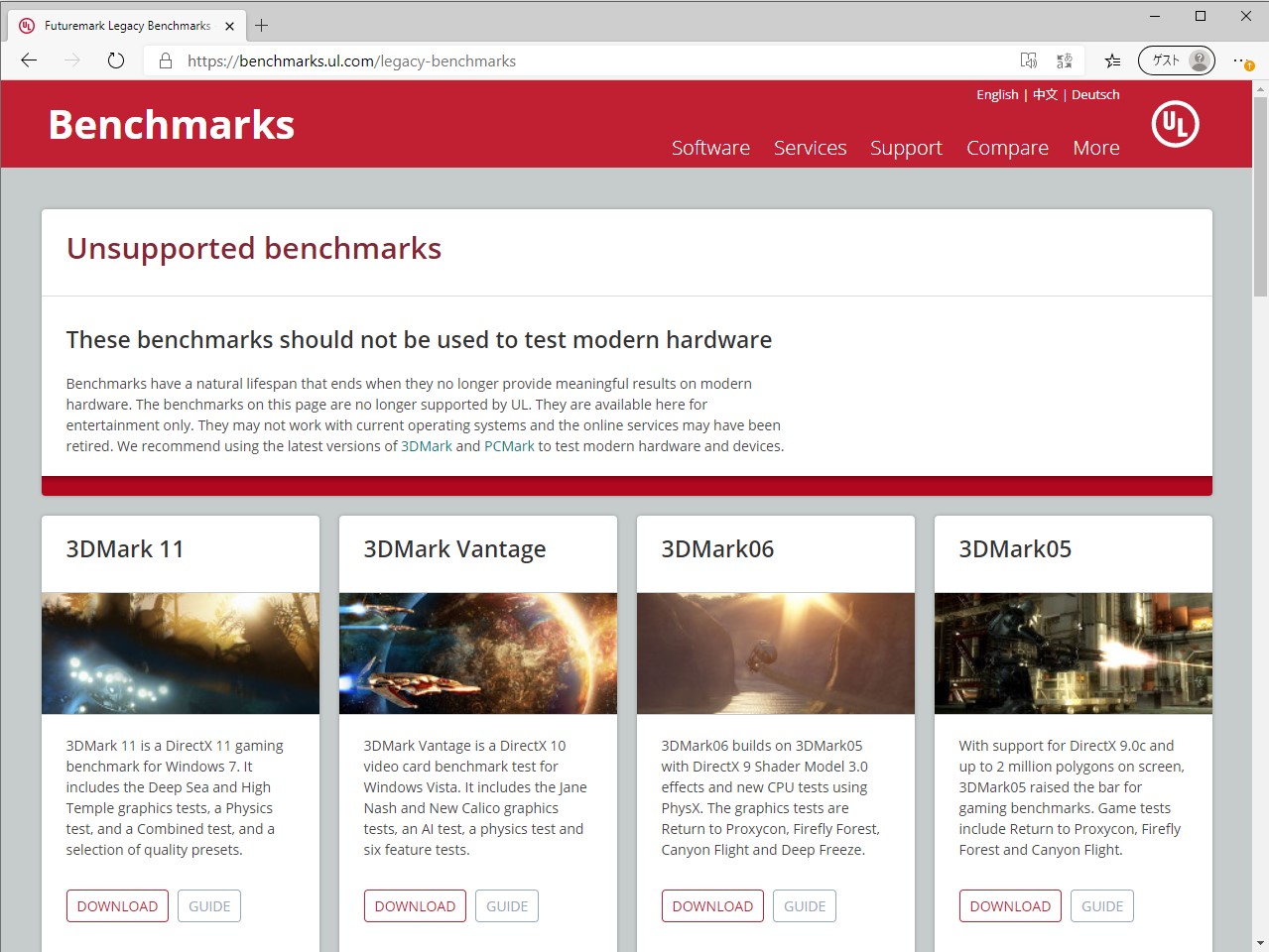
Task: Open a new browser tab
Action: (262, 26)
